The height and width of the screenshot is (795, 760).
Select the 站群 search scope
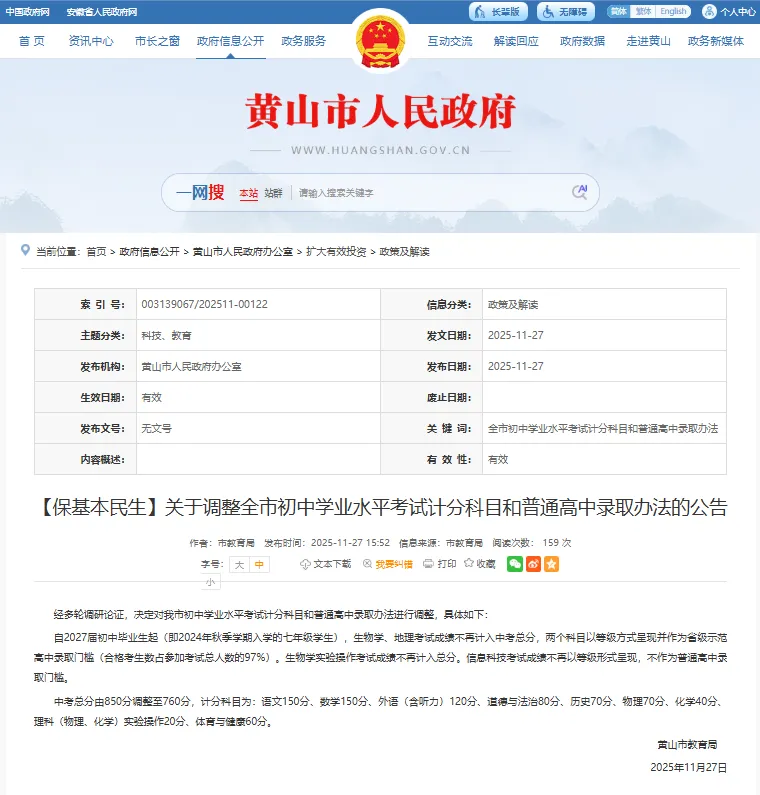tap(273, 193)
